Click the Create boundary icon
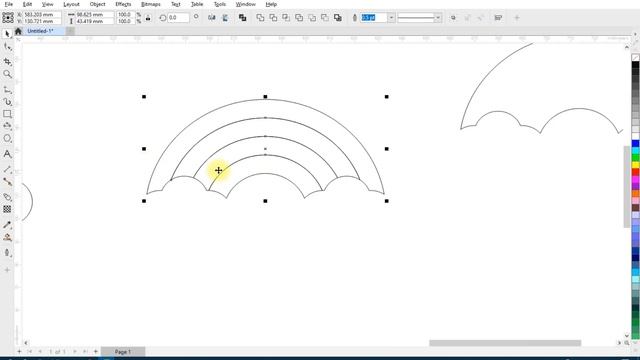 tap(338, 18)
